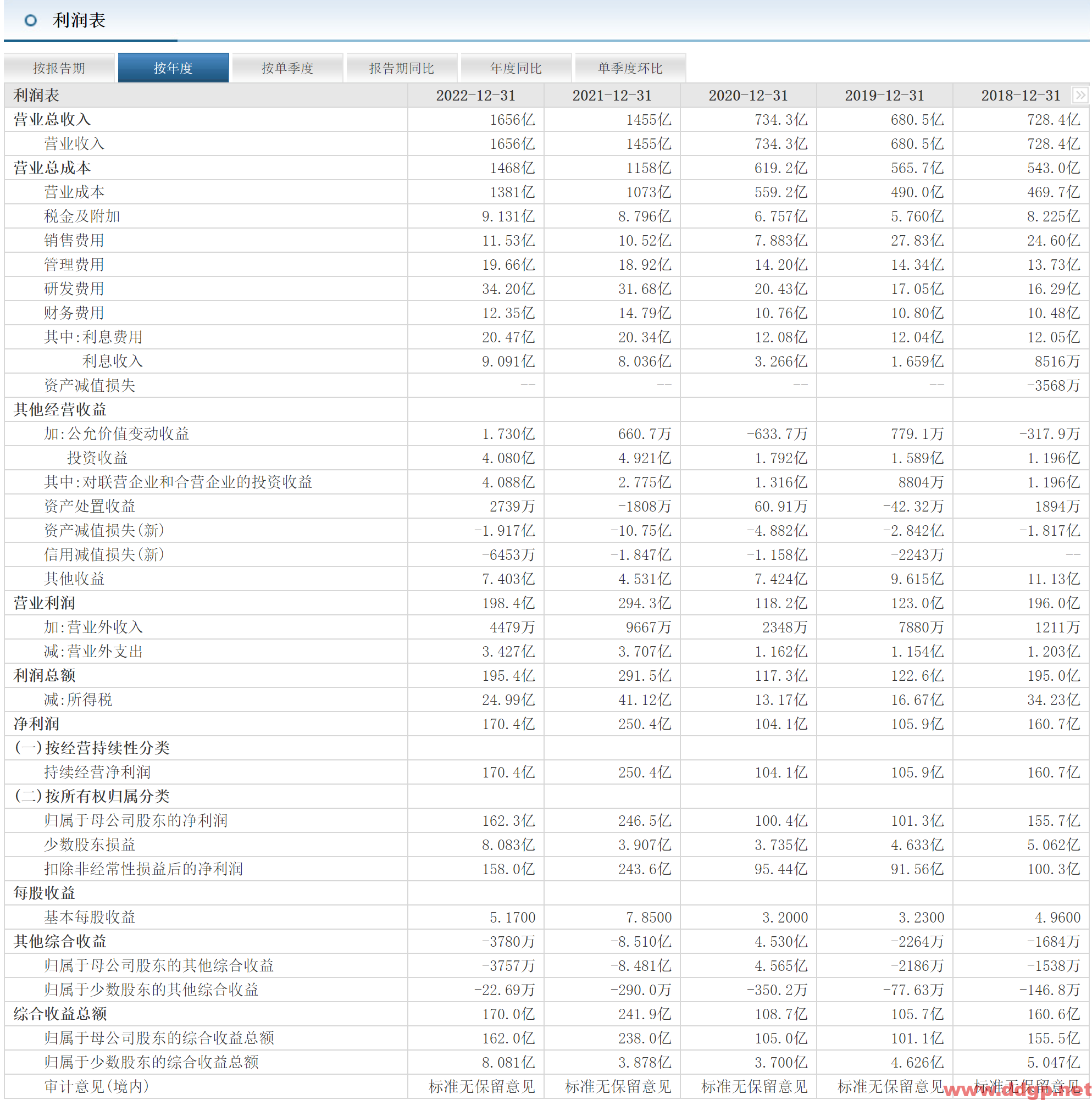The image size is (1092, 1100).
Task: Click the 4.530亿 其他综合收益 value
Action: tap(781, 942)
